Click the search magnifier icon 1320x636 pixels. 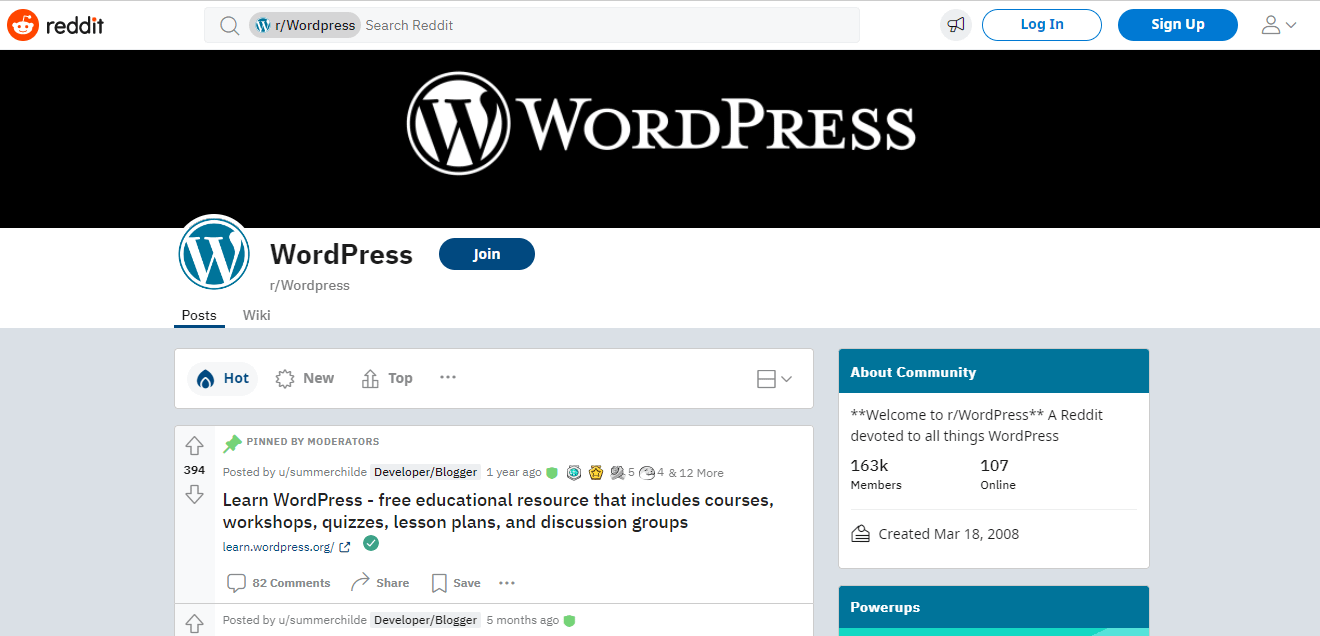point(229,25)
